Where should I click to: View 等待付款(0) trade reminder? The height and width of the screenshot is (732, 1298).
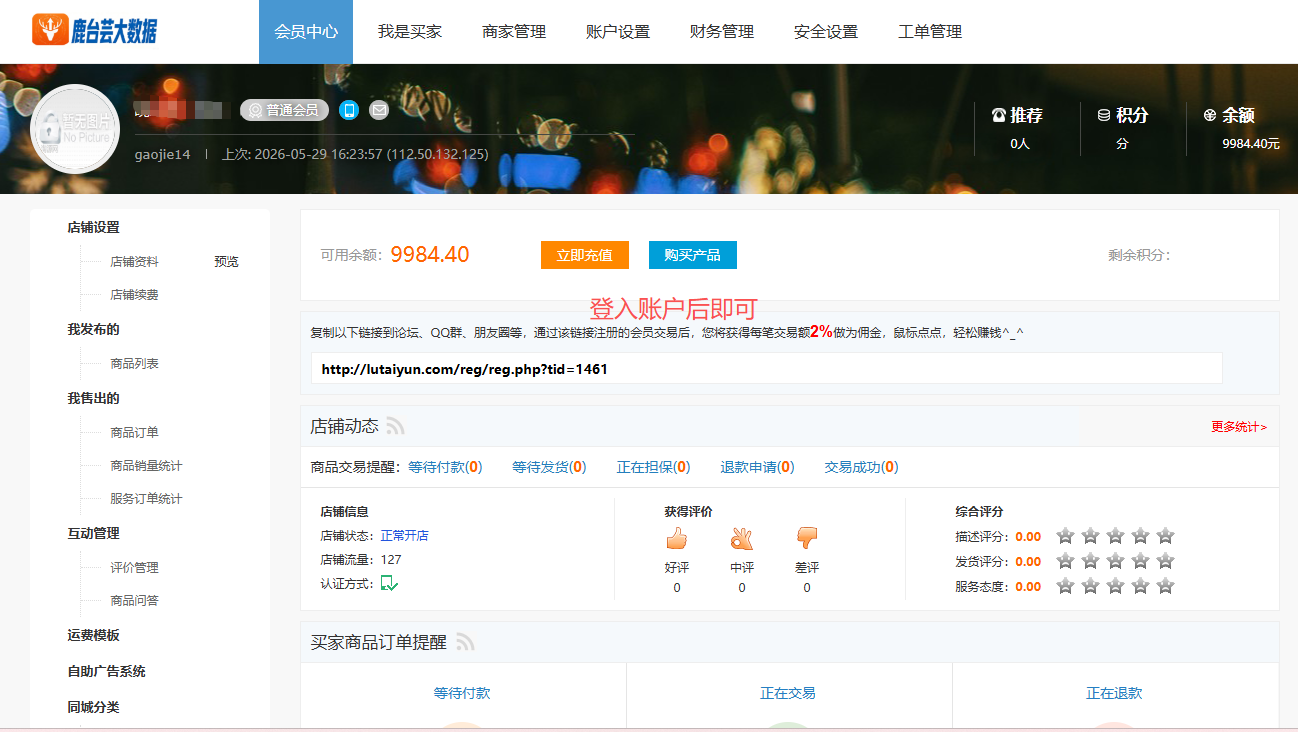445,467
